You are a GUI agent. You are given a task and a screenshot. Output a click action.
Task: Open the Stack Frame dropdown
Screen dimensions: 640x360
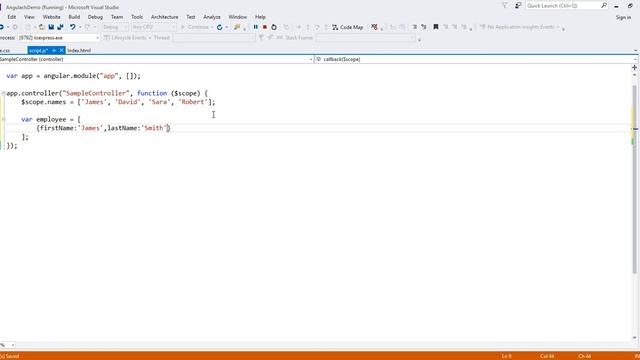tap(365, 38)
